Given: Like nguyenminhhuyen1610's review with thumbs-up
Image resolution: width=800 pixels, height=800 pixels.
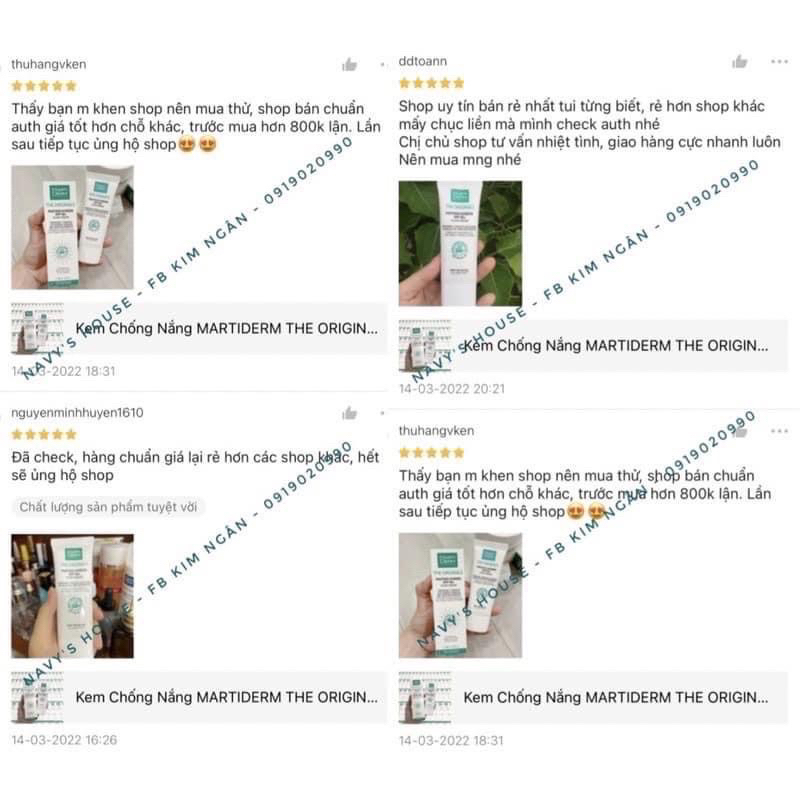Looking at the screenshot, I should [349, 413].
